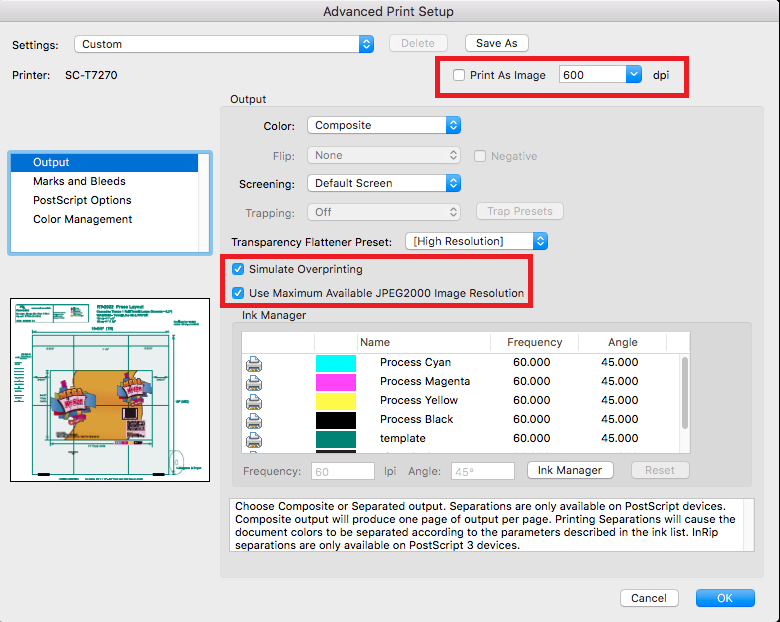The image size is (780, 622).
Task: Click the Process Magenta color swatch
Action: (336, 382)
